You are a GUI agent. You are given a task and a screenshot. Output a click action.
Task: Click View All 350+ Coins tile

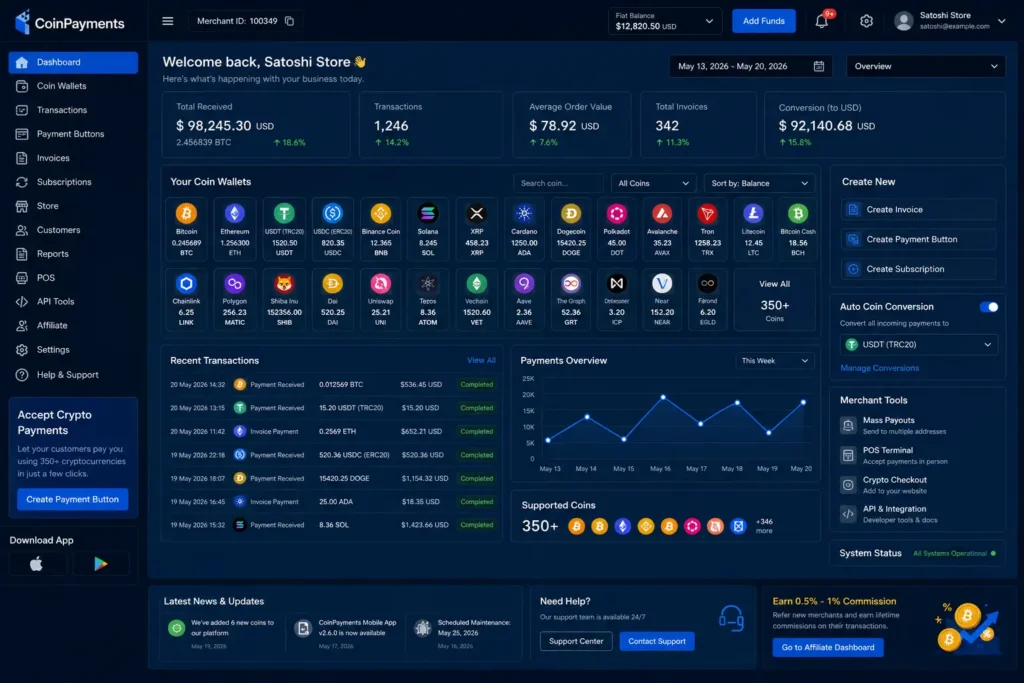point(775,300)
